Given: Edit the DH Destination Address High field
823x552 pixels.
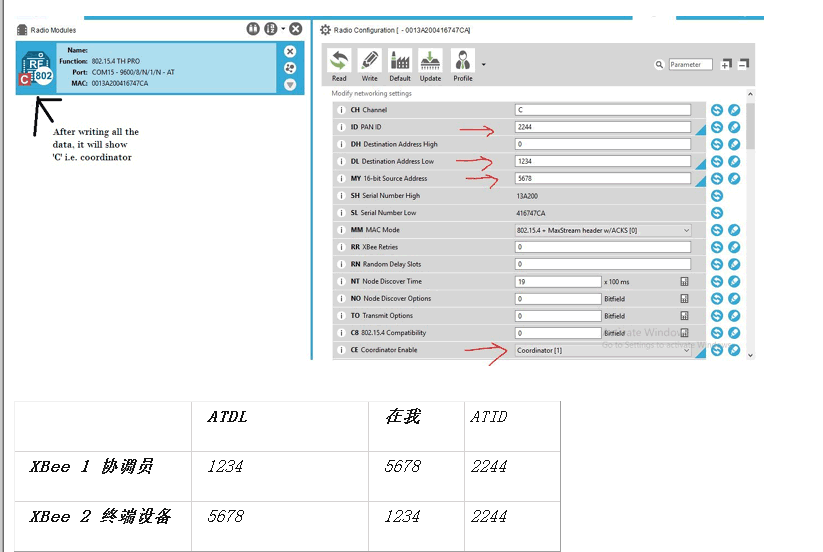Looking at the screenshot, I should pos(603,144).
